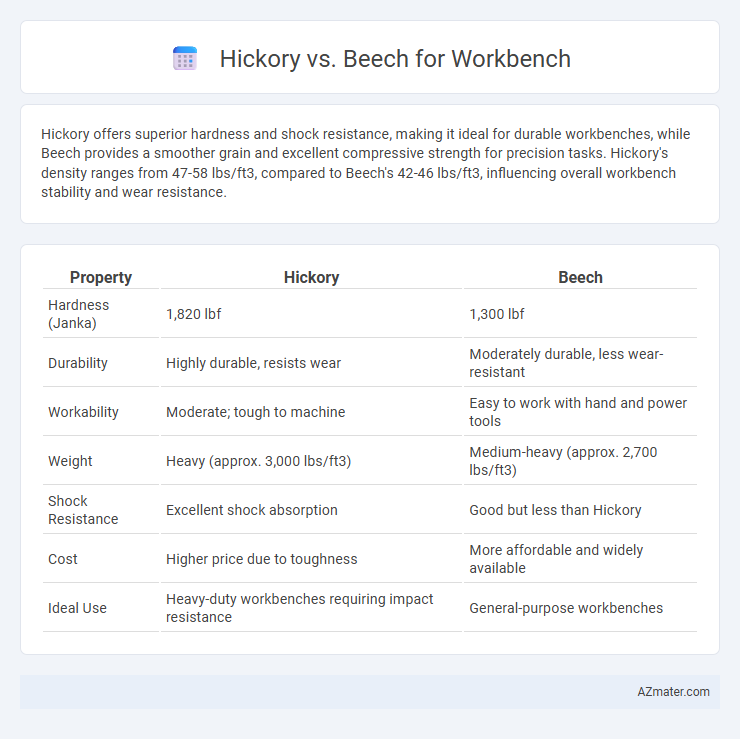Select the Property column header
This screenshot has height=739, width=740.
[101, 277]
